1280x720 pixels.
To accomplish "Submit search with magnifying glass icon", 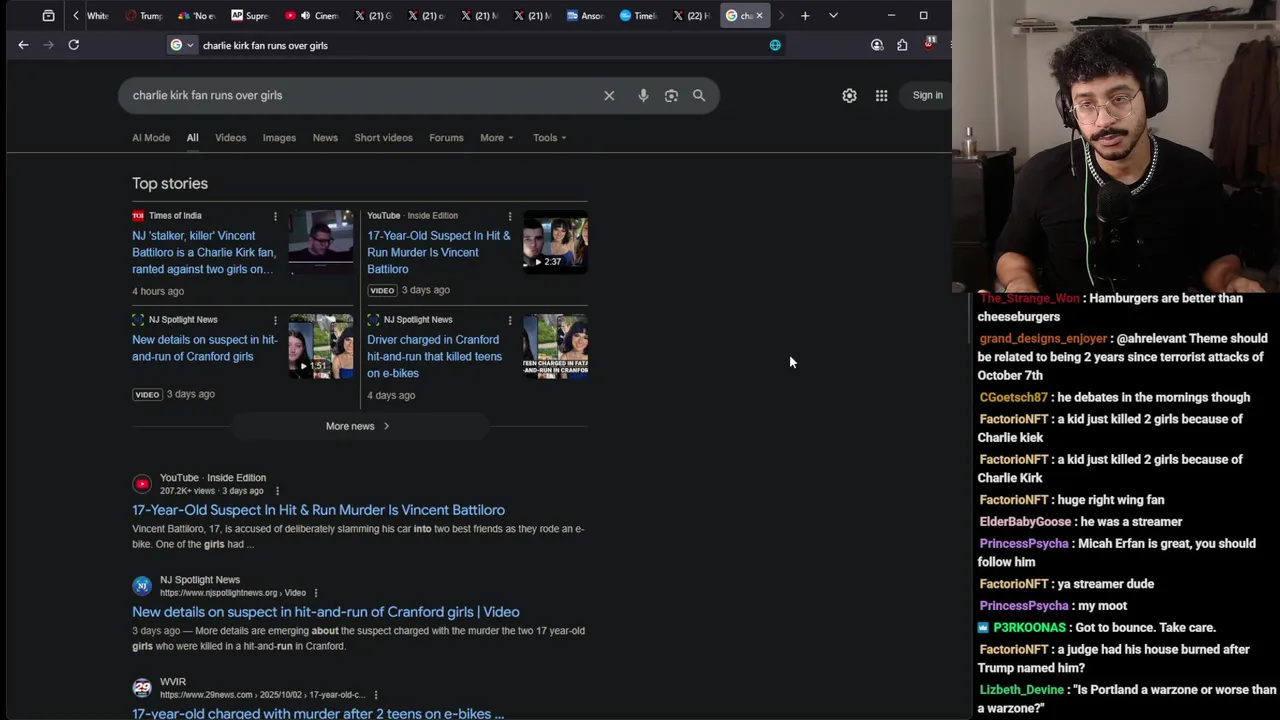I will [699, 96].
